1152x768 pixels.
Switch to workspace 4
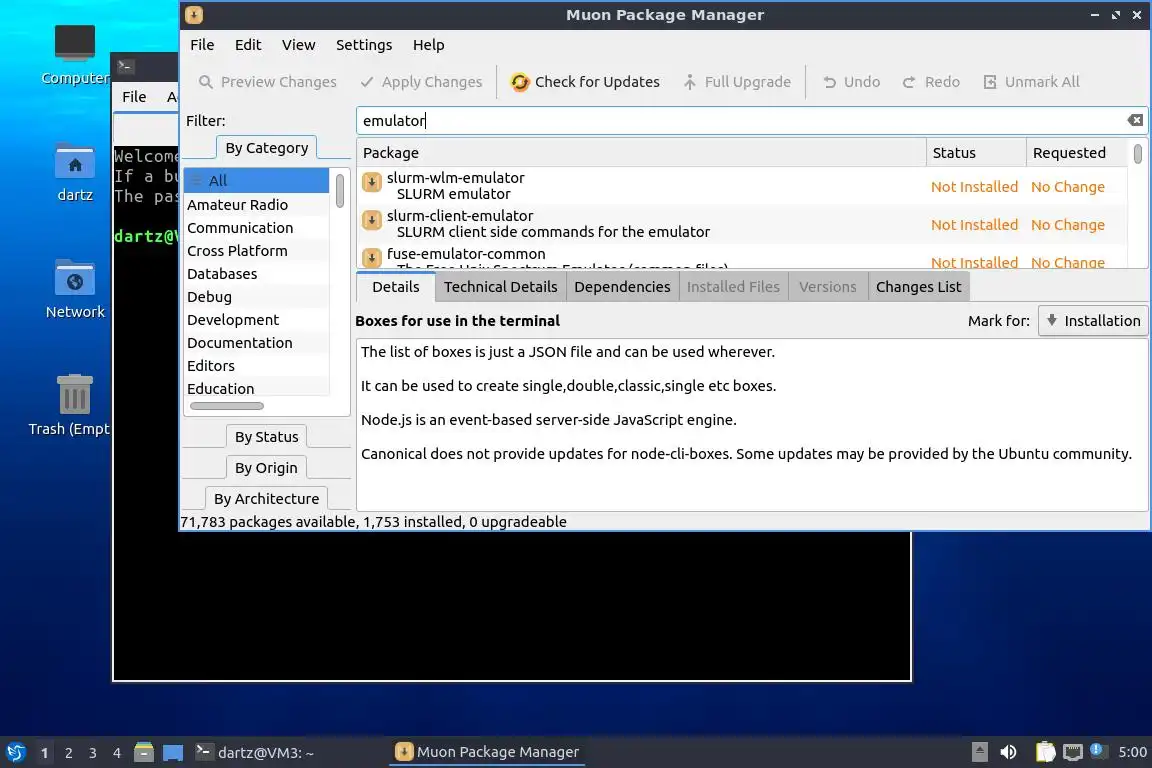click(117, 753)
